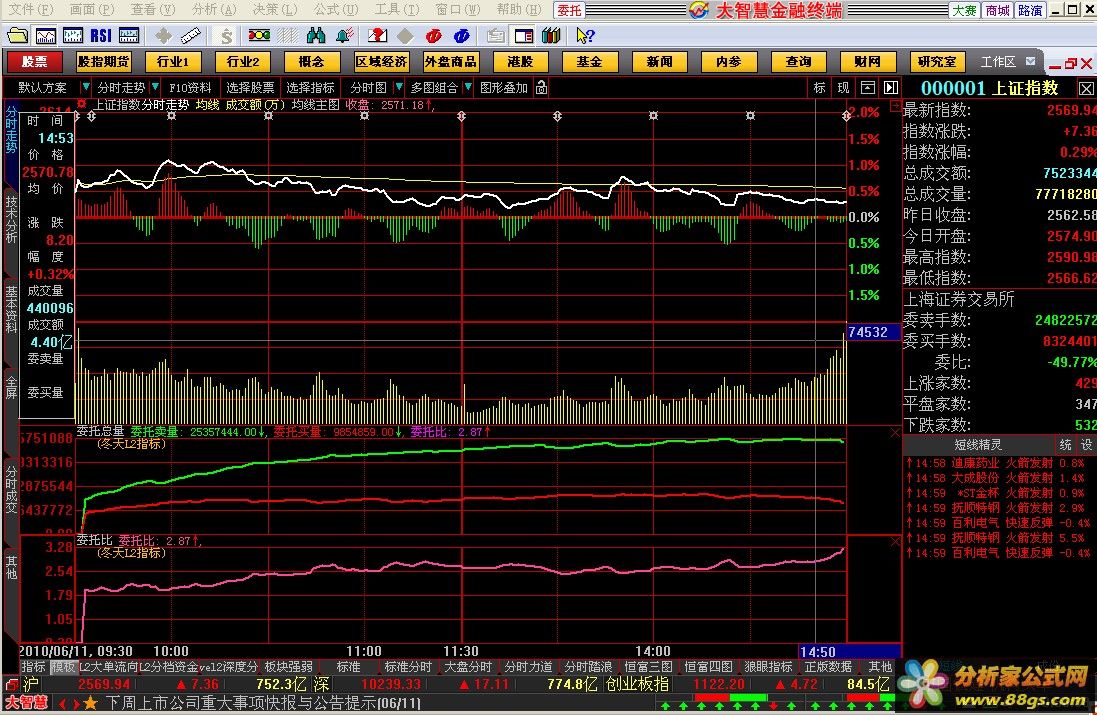This screenshot has width=1097, height=715.
Task: Select the 大盘分时 bottom indicator tab
Action: [468, 667]
